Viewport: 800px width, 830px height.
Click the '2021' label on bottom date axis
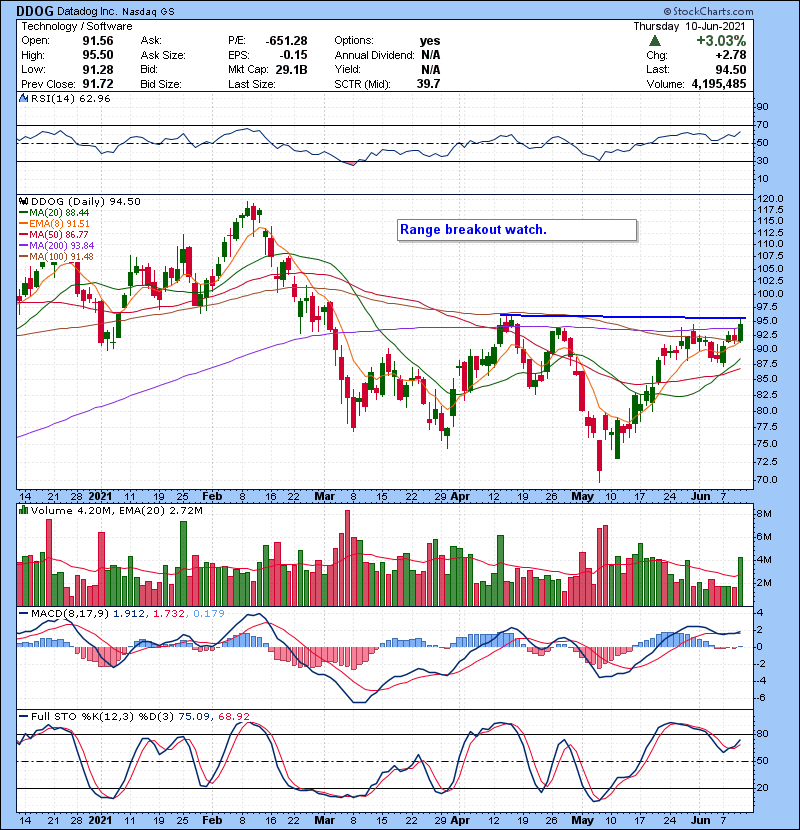[x=100, y=820]
